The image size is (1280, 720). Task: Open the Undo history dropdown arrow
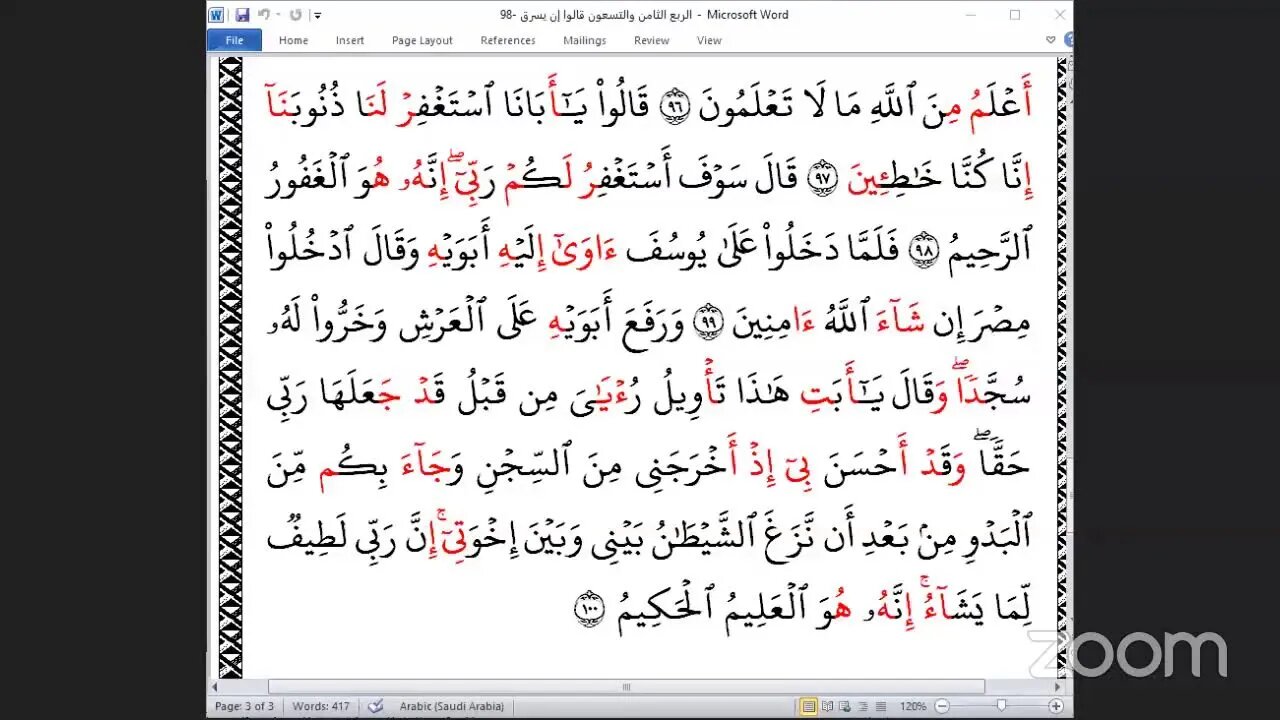pyautogui.click(x=276, y=15)
